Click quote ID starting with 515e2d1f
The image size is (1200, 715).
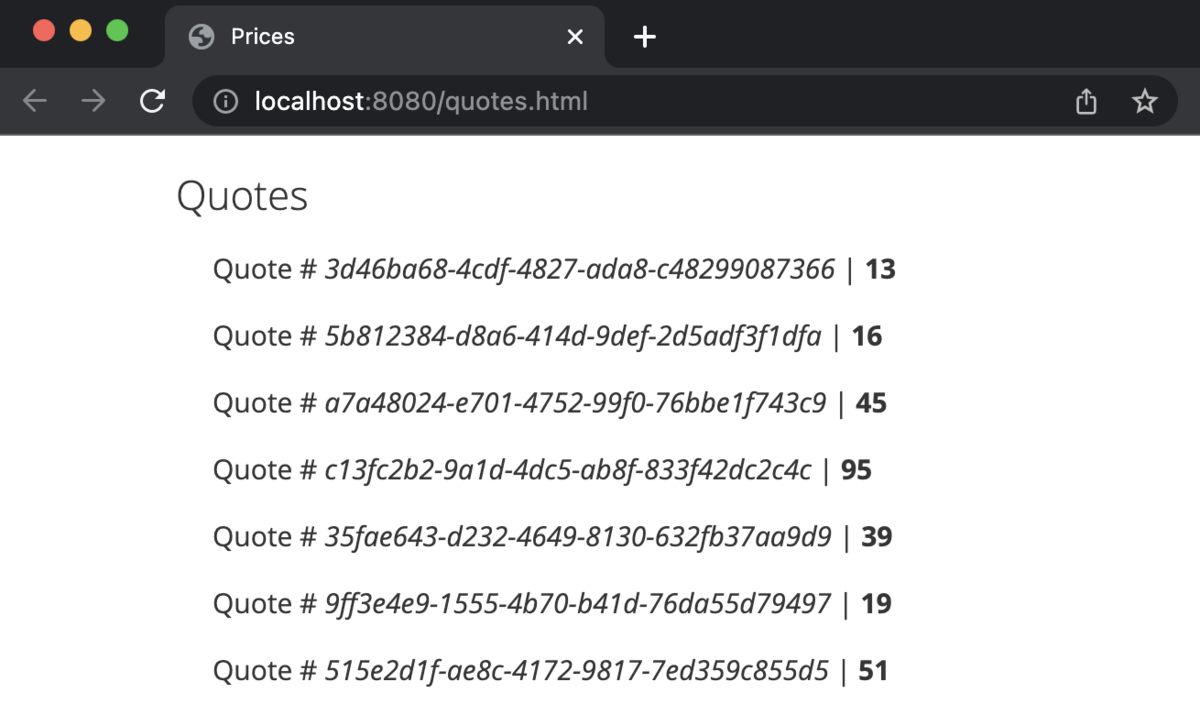point(577,671)
